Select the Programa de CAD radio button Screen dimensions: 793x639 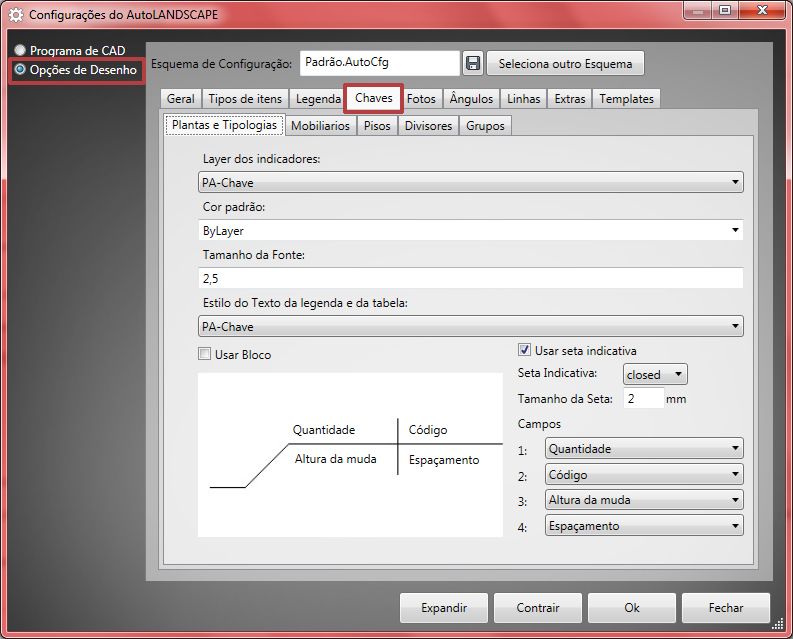pos(20,50)
